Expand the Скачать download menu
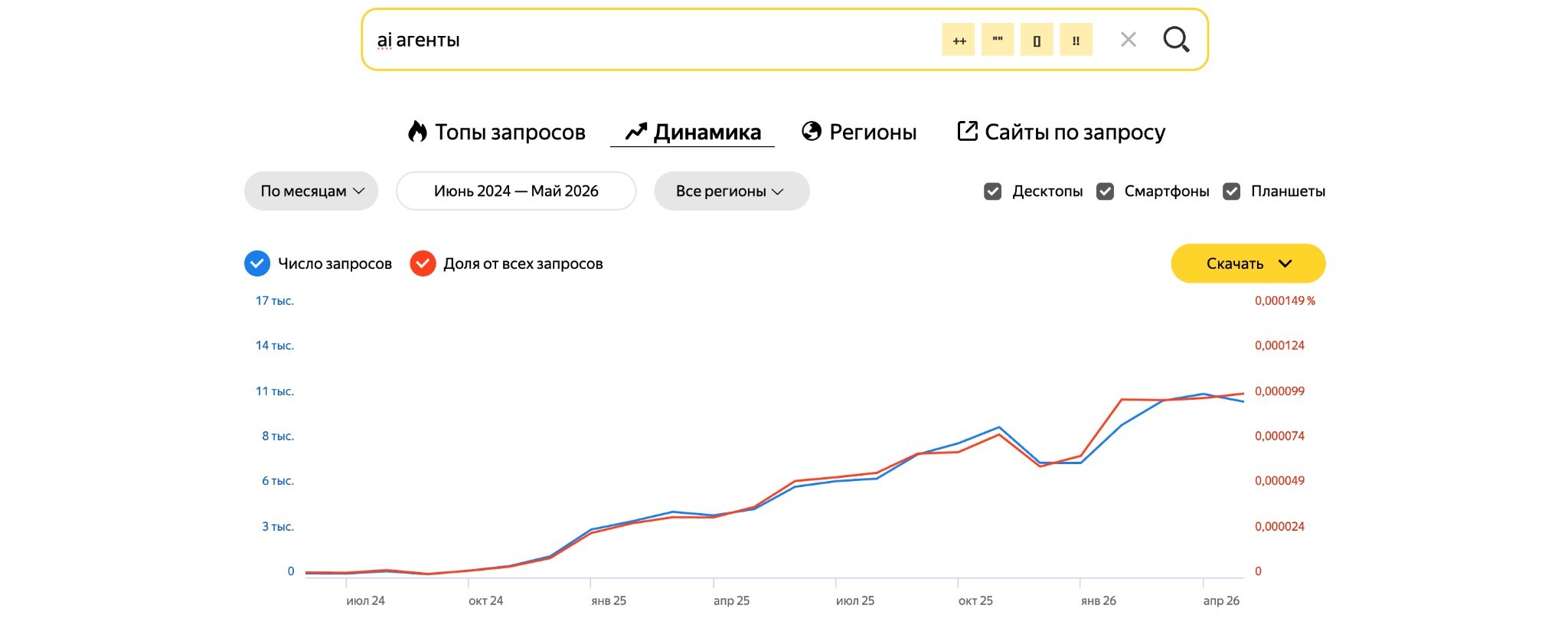The height and width of the screenshot is (628, 1568). [1248, 263]
